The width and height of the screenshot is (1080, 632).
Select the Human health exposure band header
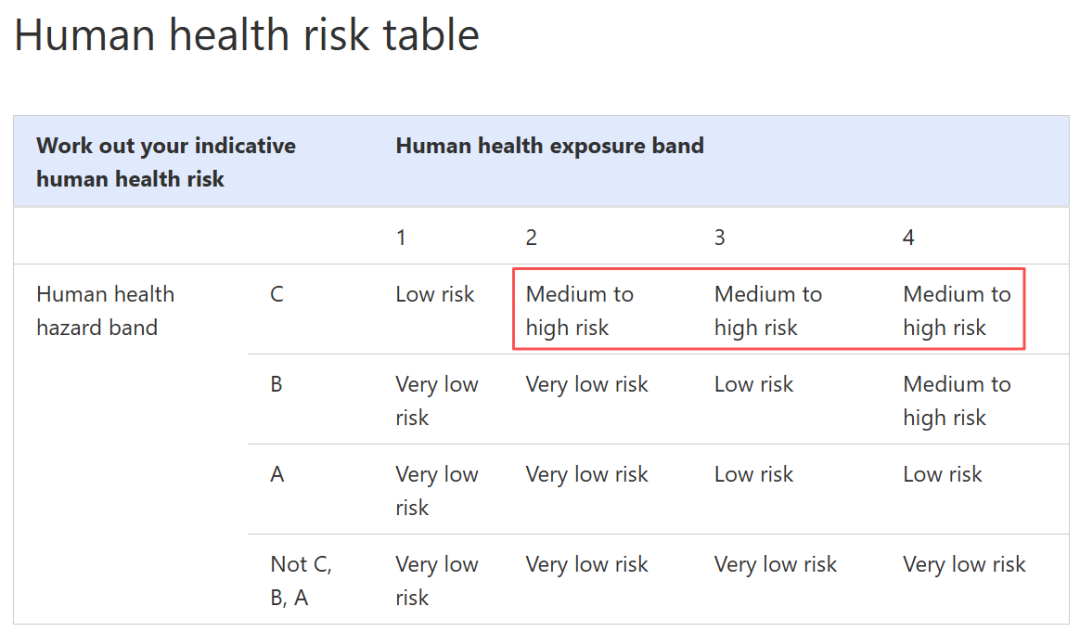point(550,145)
